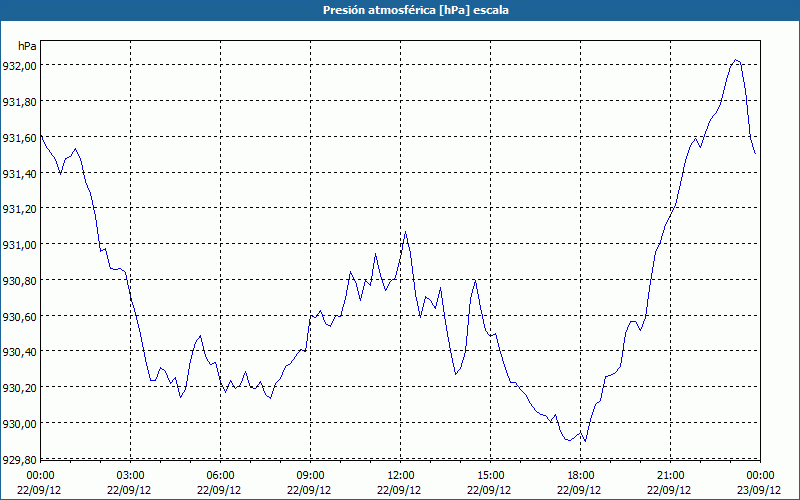Click the 930,40 y-axis value
The width and height of the screenshot is (800, 500).
[x=19, y=352]
